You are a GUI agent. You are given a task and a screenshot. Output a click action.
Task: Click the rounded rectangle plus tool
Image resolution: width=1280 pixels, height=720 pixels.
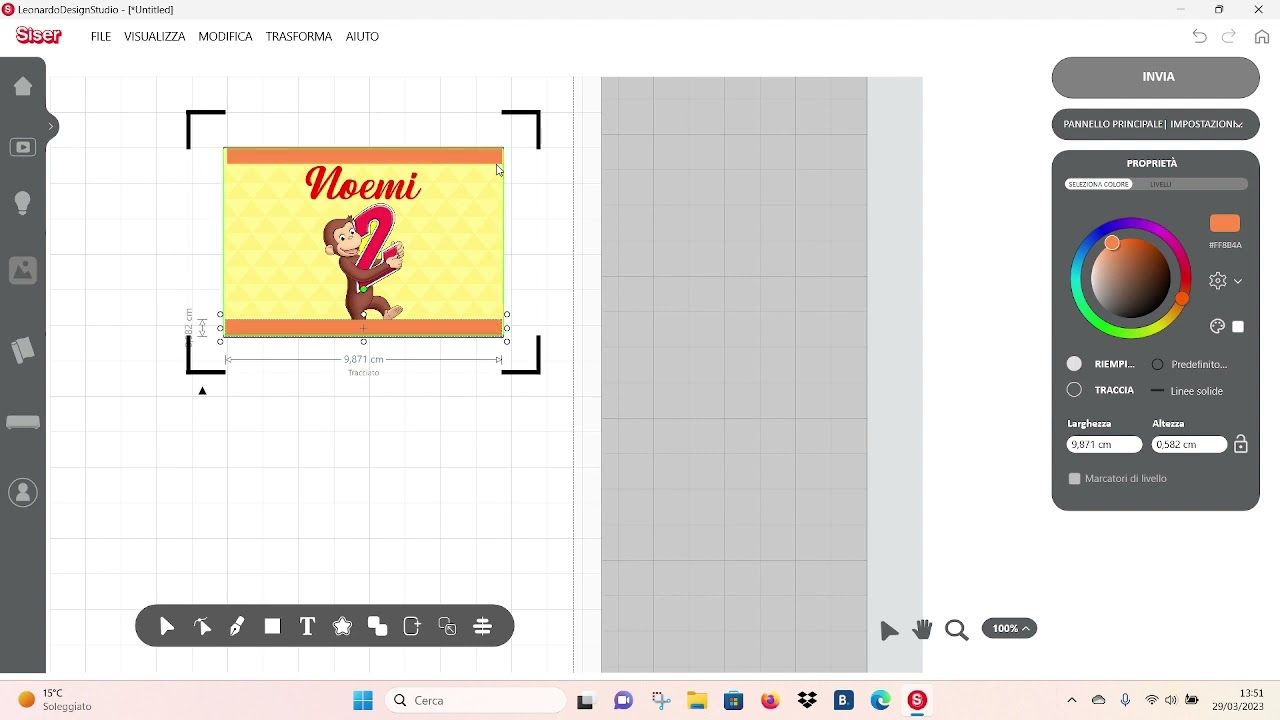click(412, 627)
